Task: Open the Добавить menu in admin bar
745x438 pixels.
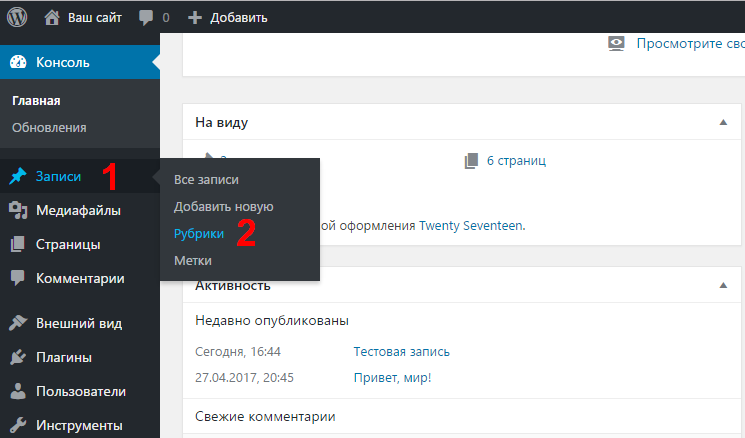Action: 239,18
